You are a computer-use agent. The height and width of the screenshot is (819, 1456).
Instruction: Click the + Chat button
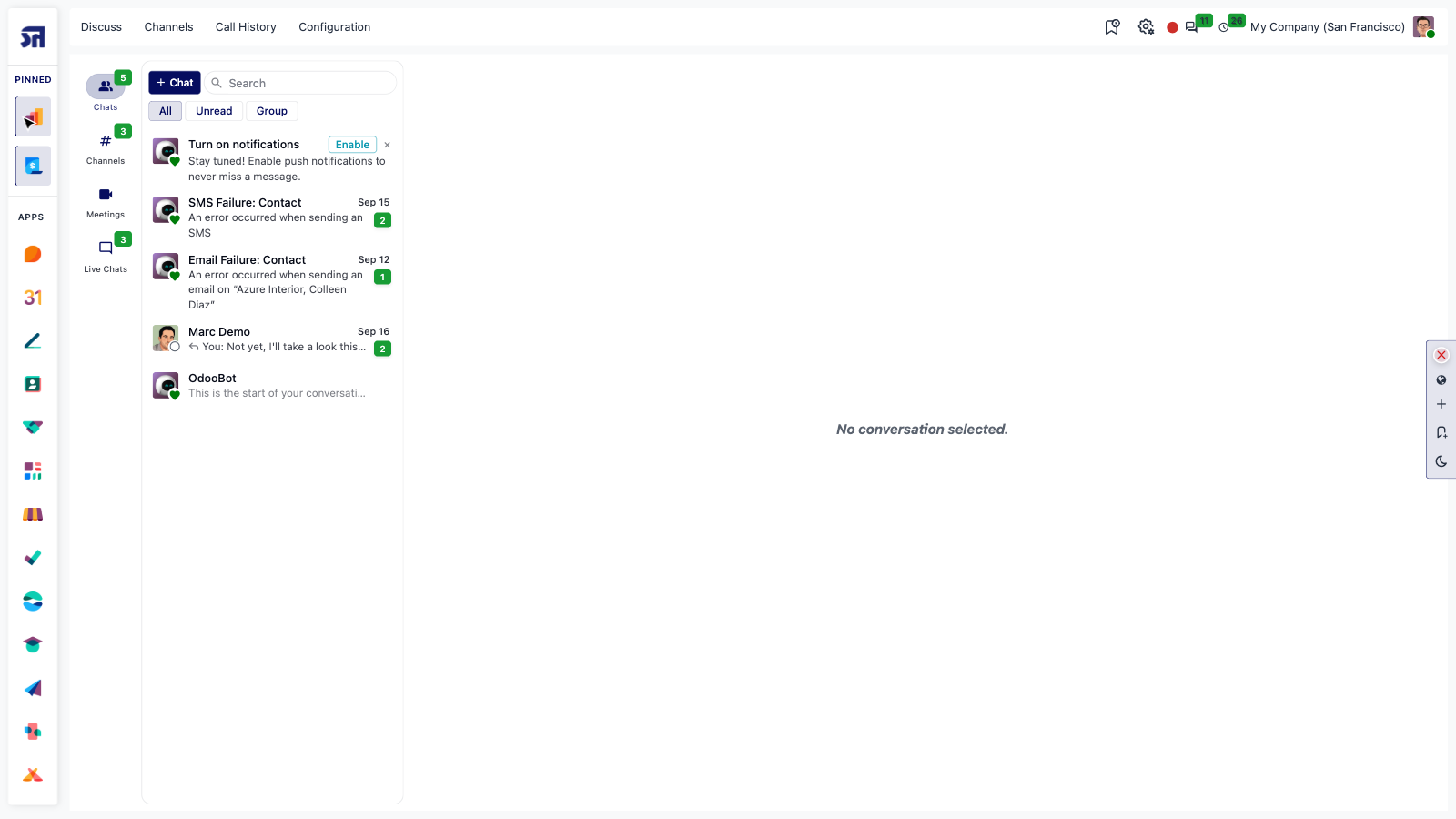click(175, 83)
